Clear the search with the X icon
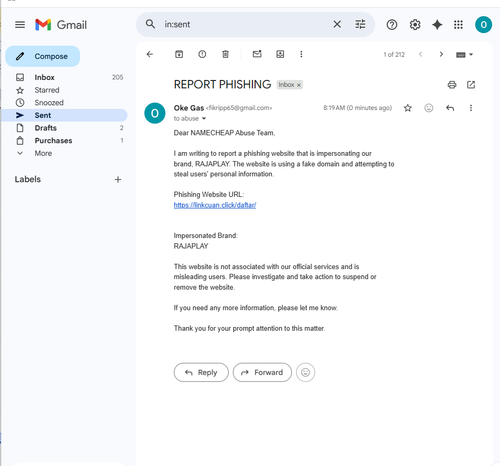500x466 pixels. coord(337,24)
